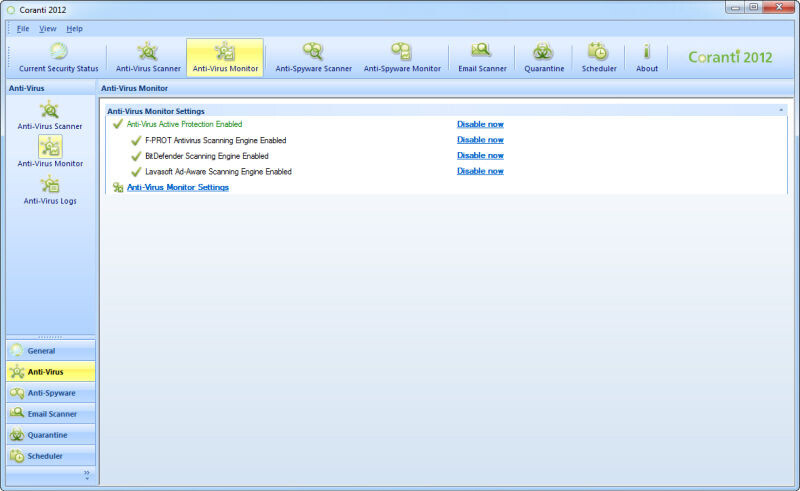800x491 pixels.
Task: Click checkmark next to BitDefender Scanning Engine
Action: coord(136,156)
